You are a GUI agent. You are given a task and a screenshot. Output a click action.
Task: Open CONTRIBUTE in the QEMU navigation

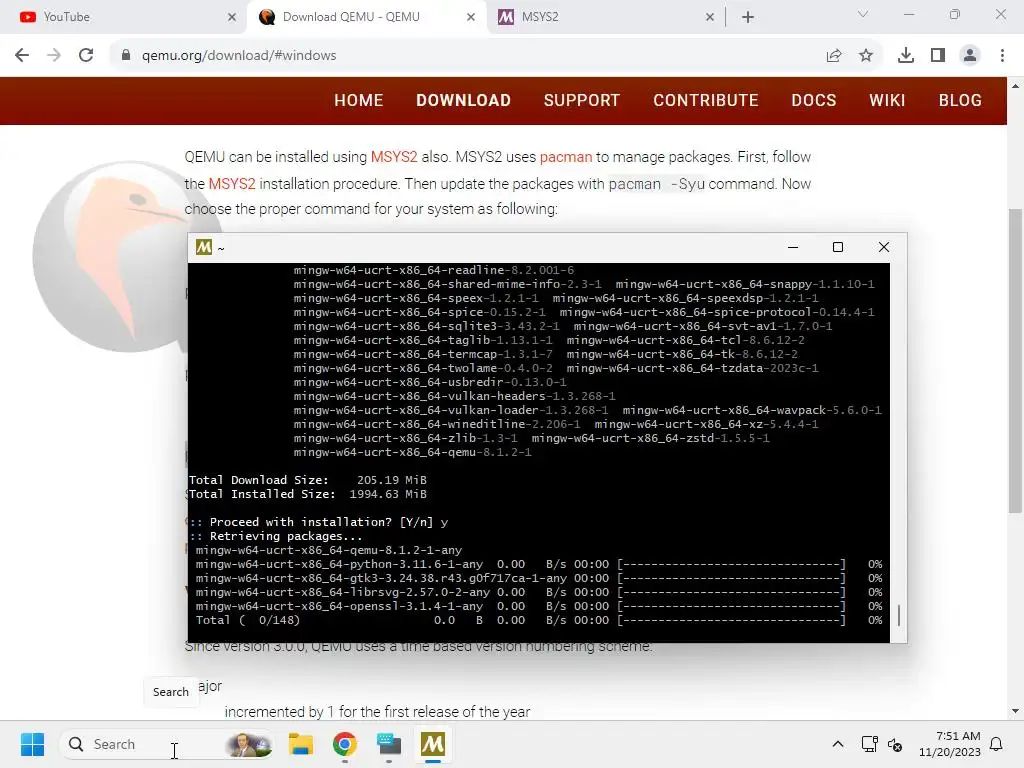pyautogui.click(x=706, y=101)
